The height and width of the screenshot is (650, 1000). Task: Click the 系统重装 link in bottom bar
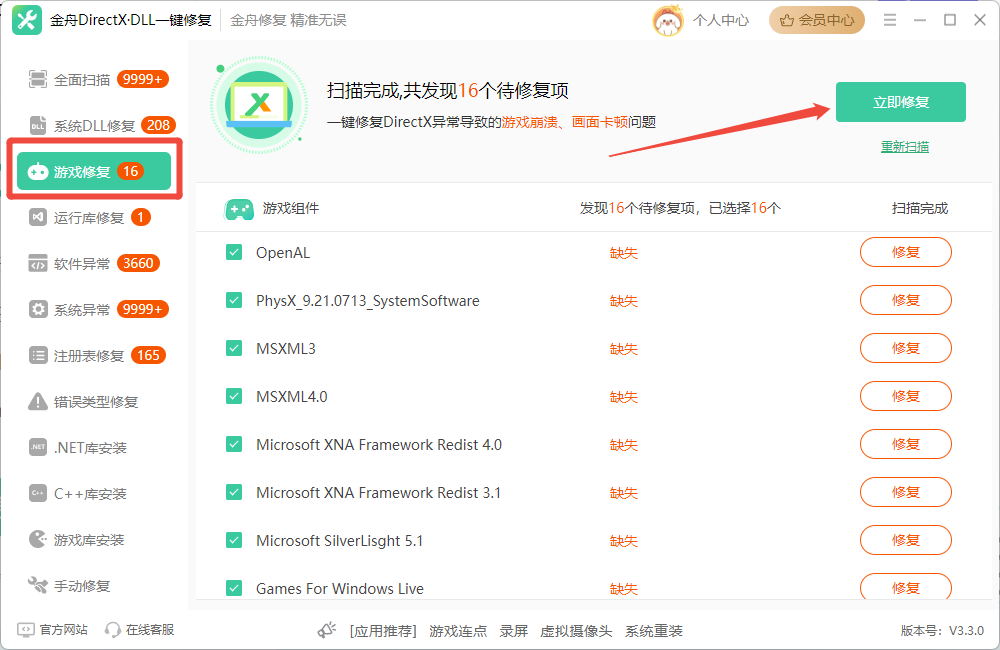tap(653, 631)
